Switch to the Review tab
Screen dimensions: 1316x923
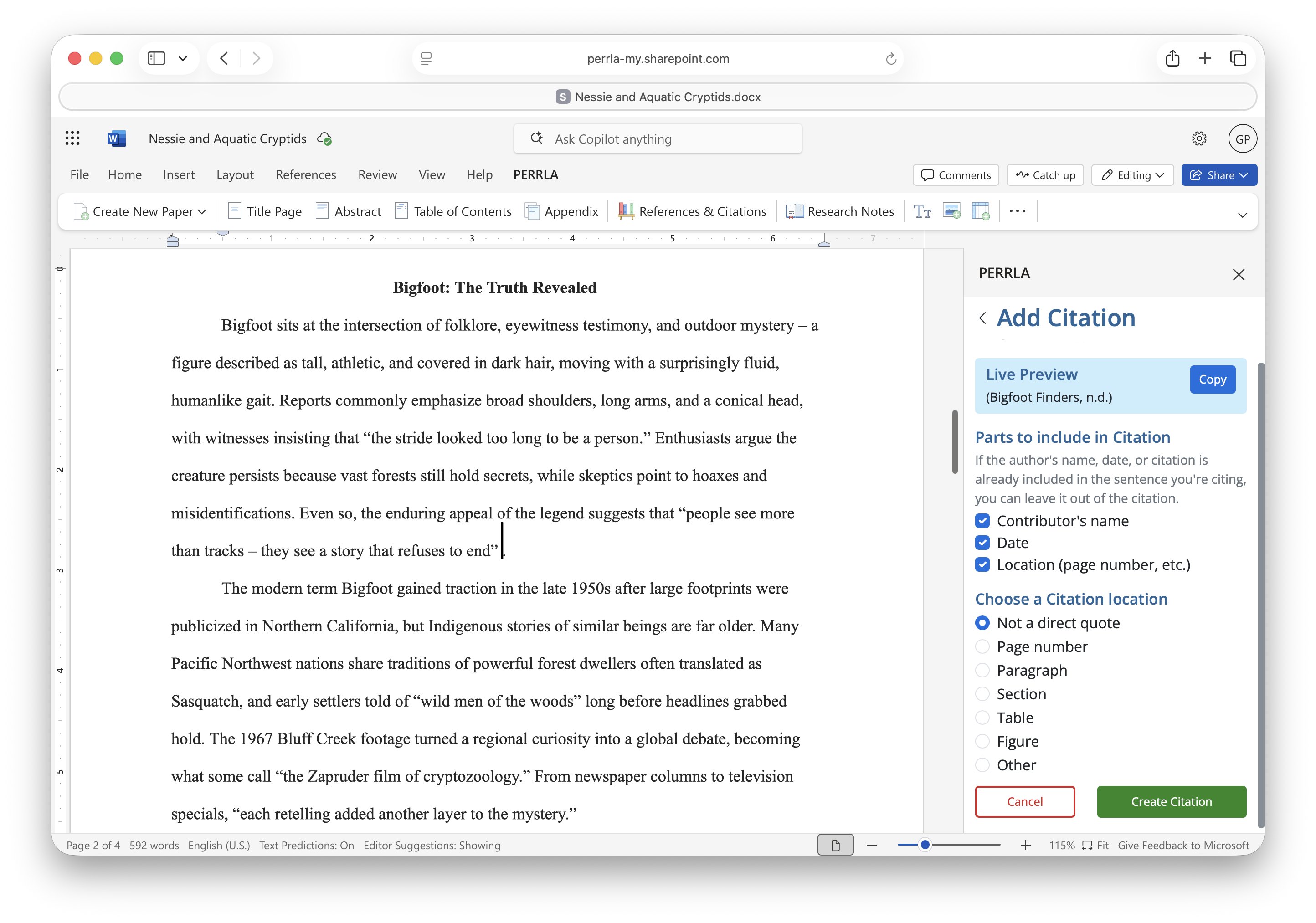click(377, 175)
